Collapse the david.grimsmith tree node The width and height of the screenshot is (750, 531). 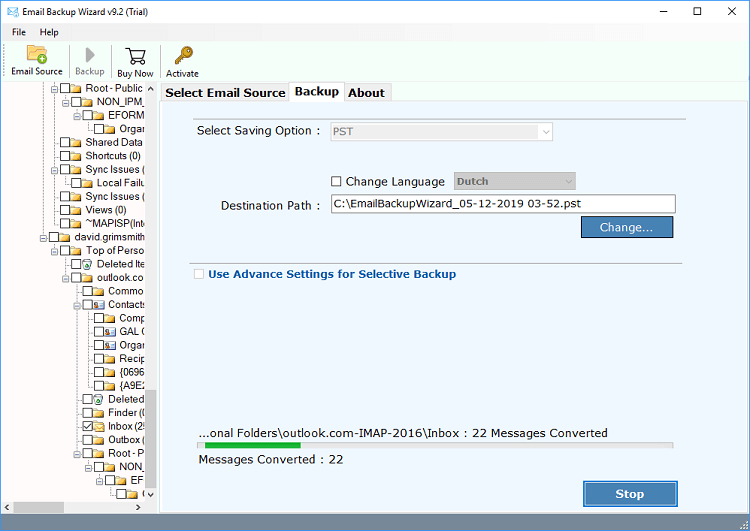(x=44, y=238)
